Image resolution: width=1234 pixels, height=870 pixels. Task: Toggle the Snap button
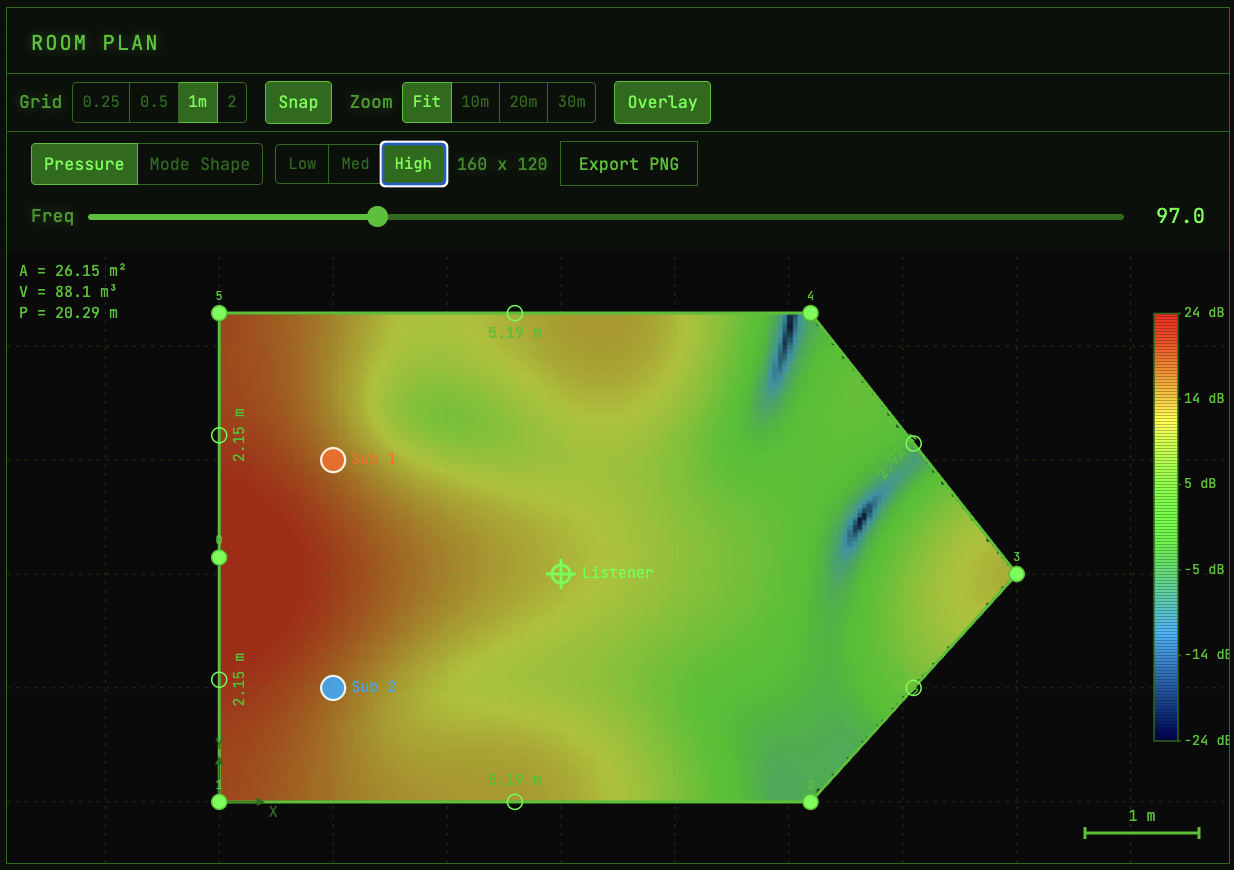(298, 103)
